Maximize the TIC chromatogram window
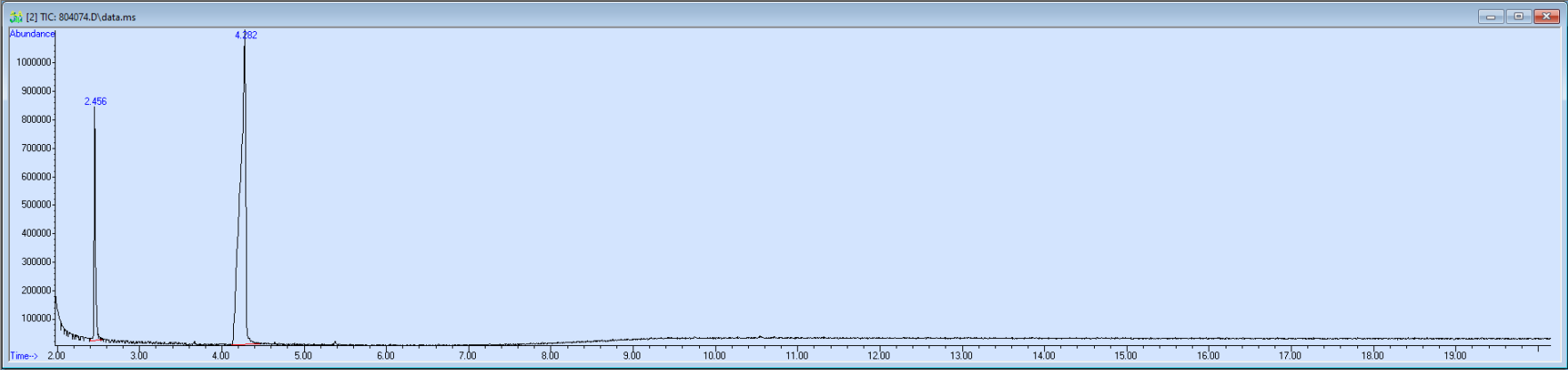 click(x=1517, y=16)
